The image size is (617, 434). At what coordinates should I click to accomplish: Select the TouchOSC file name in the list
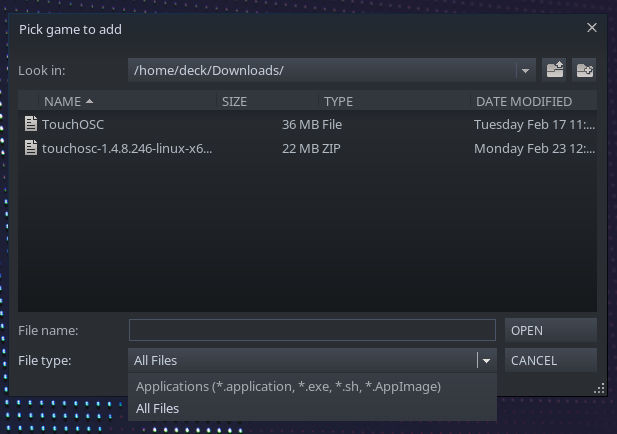pyautogui.click(x=73, y=125)
